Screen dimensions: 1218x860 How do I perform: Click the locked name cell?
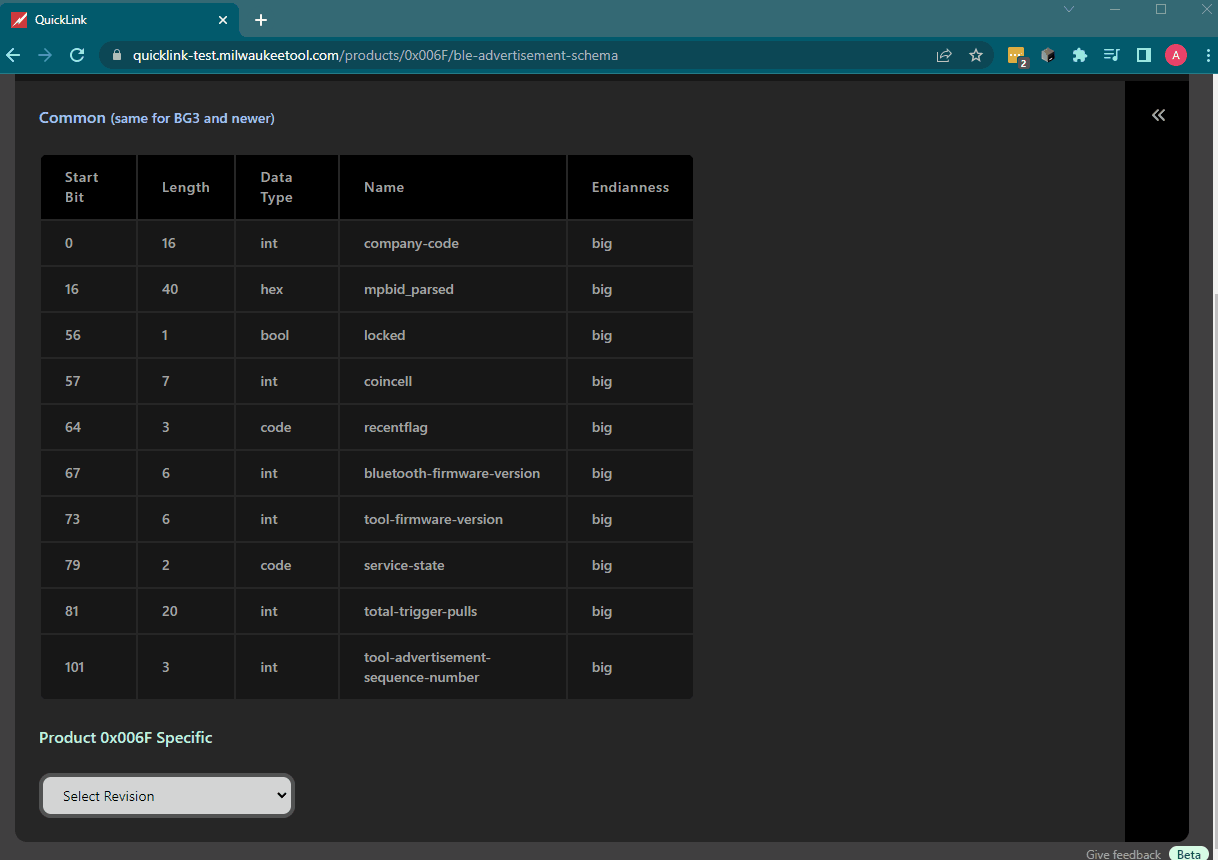[453, 335]
